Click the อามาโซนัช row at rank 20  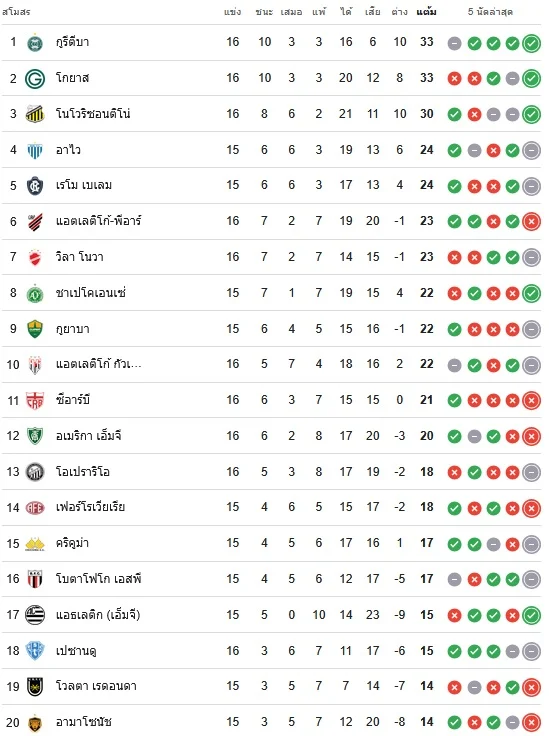pyautogui.click(x=272, y=722)
